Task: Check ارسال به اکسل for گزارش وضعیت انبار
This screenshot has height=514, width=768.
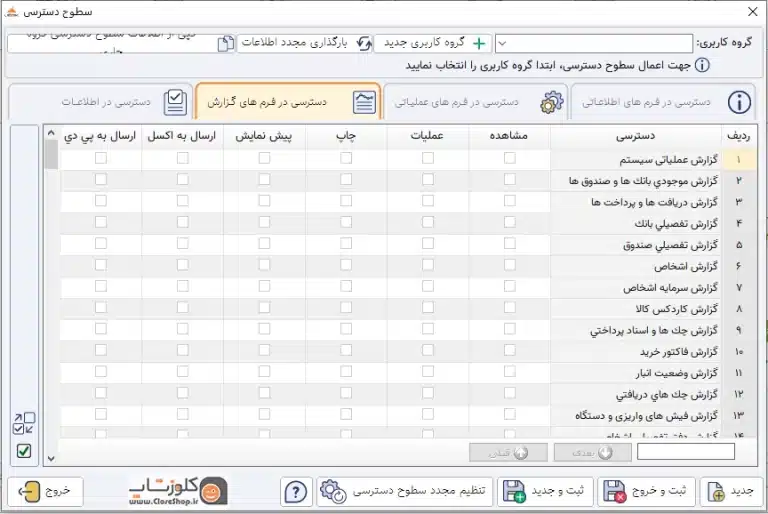Action: [183, 371]
